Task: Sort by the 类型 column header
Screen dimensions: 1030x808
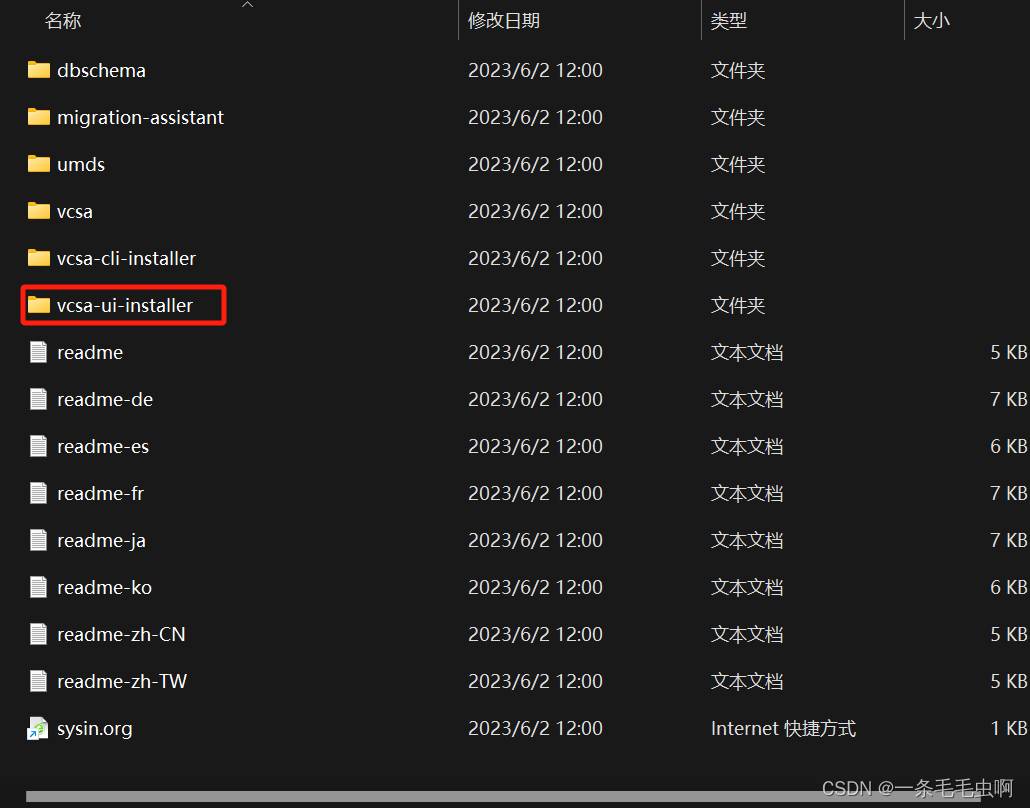Action: pos(729,21)
